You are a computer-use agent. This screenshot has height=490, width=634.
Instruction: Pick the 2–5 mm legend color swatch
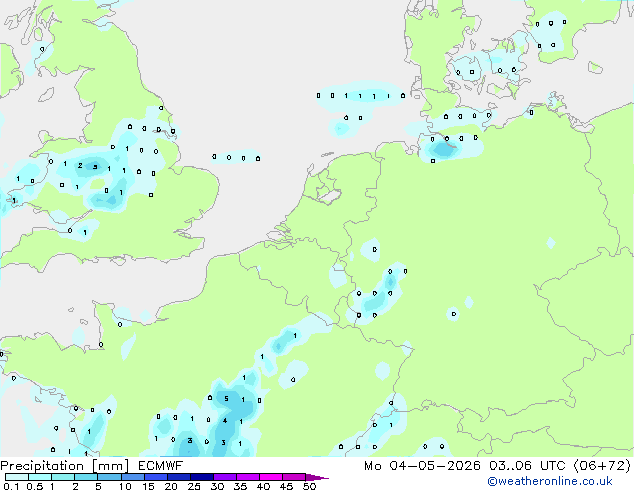pyautogui.click(x=86, y=477)
